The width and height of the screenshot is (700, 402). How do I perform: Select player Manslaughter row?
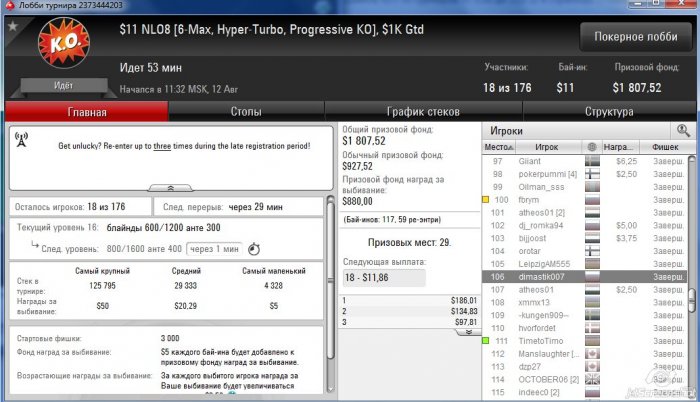pyautogui.click(x=584, y=354)
